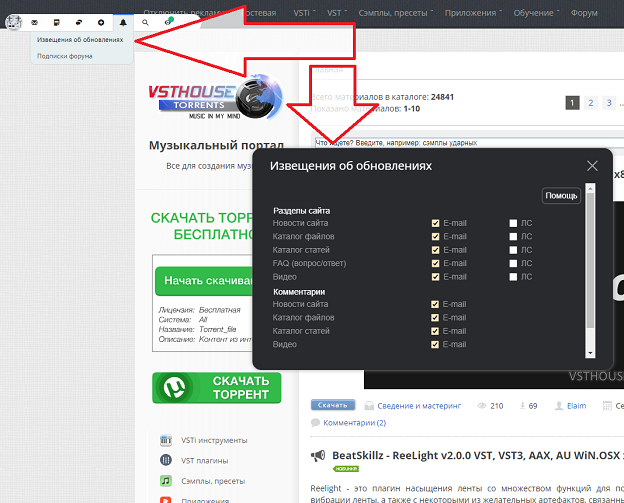The width and height of the screenshot is (624, 503).
Task: Click the user icon beside Elaim
Action: coord(559,406)
